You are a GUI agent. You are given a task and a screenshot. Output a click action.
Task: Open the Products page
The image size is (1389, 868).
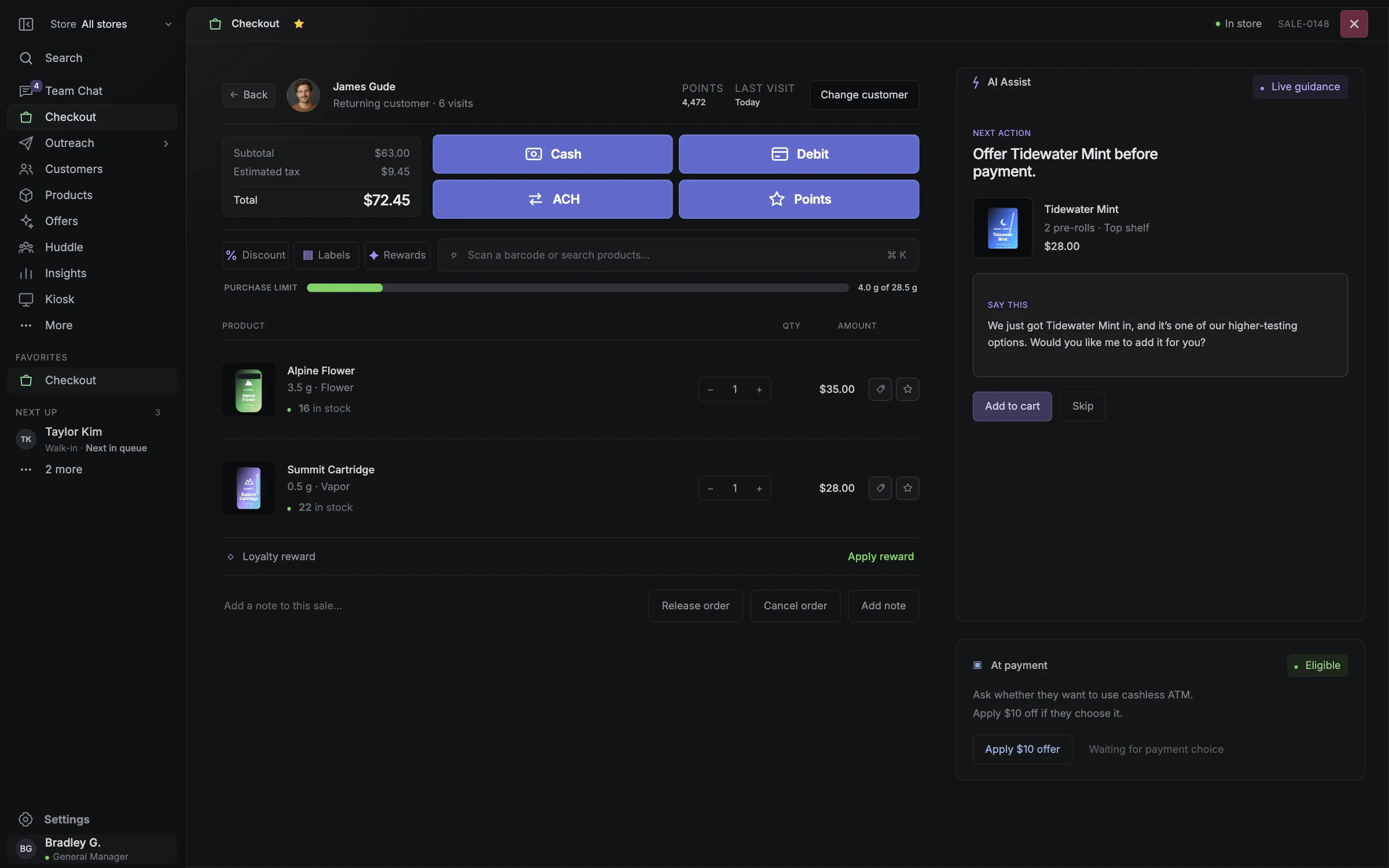pyautogui.click(x=93, y=195)
